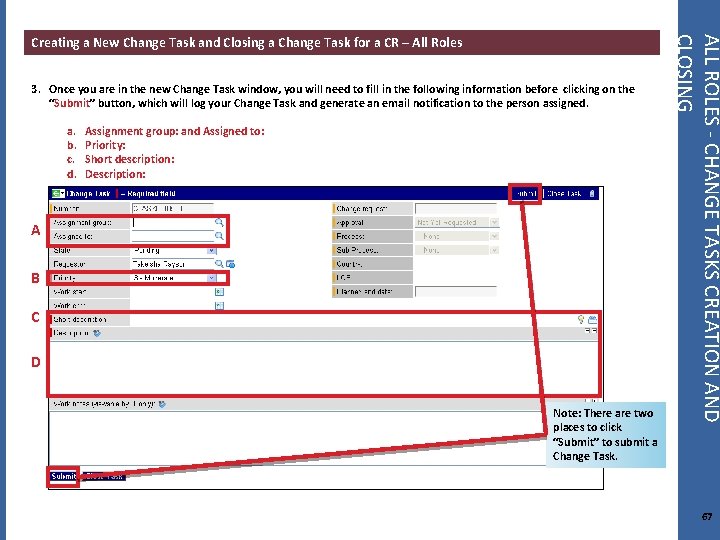Image resolution: width=720 pixels, height=540 pixels.
Task: Click the bottom Close Task button
Action: click(x=104, y=477)
